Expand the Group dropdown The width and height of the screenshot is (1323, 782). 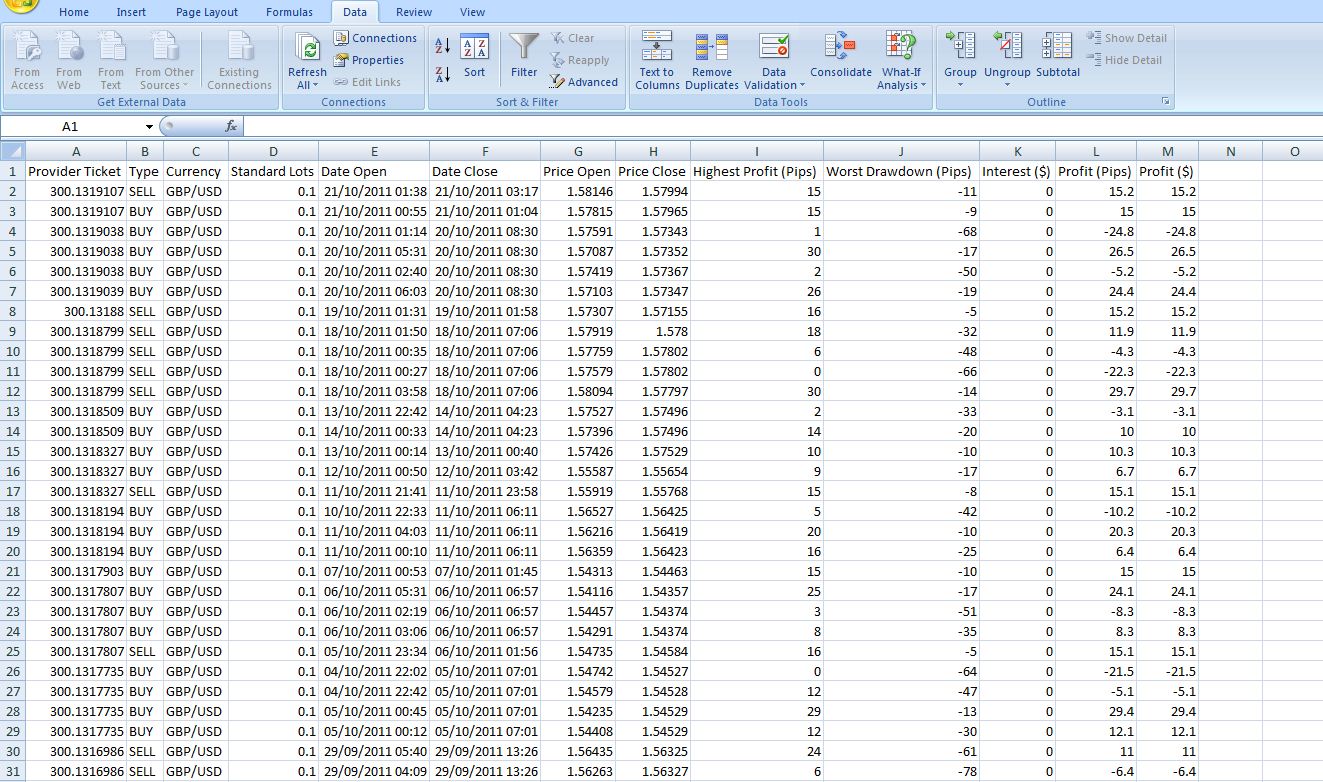pos(960,84)
